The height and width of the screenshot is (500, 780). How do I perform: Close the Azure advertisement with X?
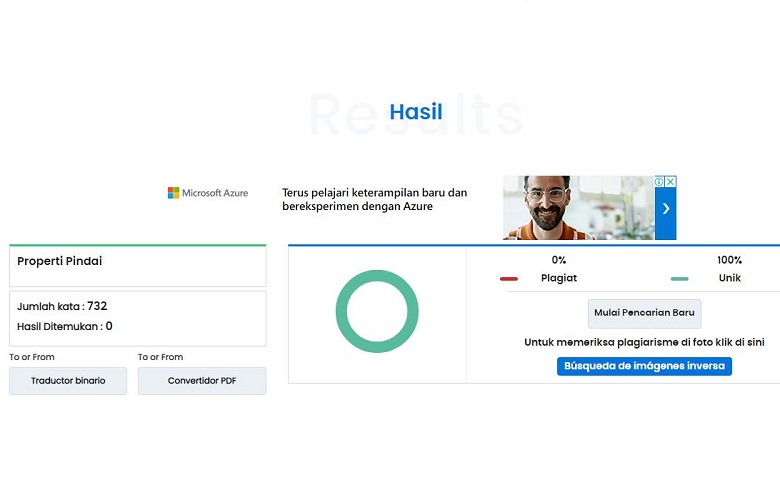pyautogui.click(x=671, y=182)
